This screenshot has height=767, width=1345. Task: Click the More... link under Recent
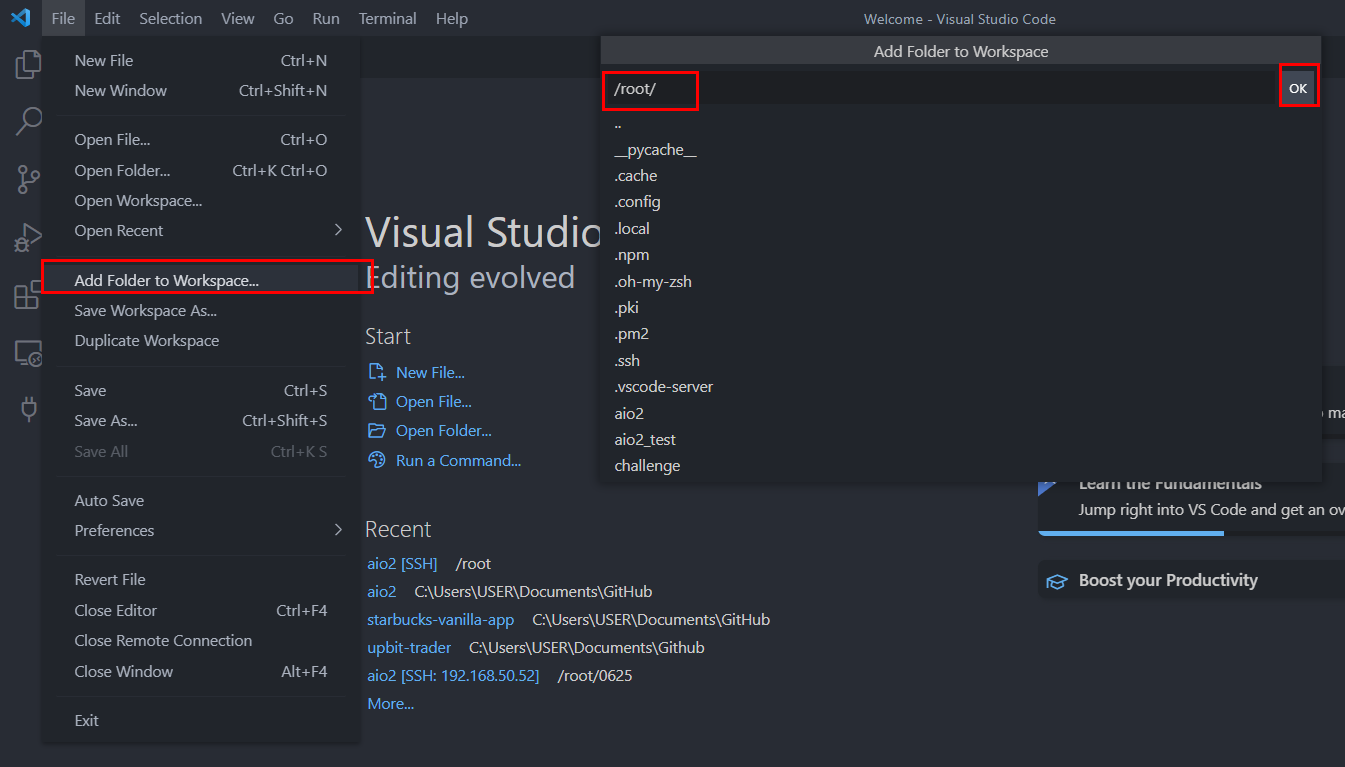coord(390,703)
